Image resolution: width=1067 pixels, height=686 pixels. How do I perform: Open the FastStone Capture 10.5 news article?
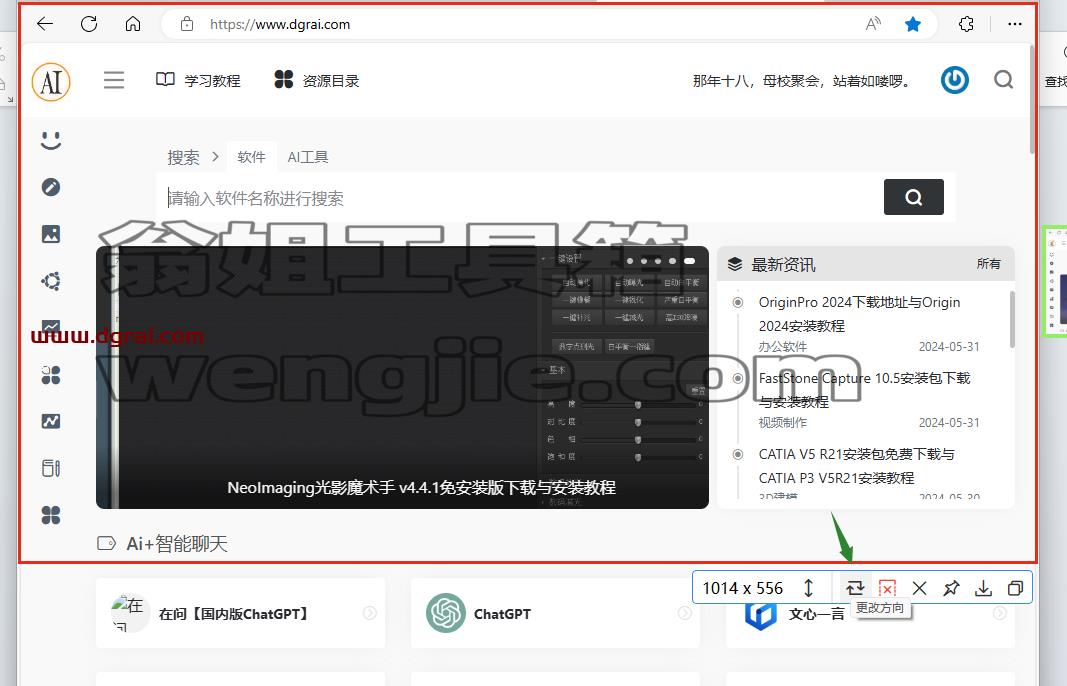point(864,390)
